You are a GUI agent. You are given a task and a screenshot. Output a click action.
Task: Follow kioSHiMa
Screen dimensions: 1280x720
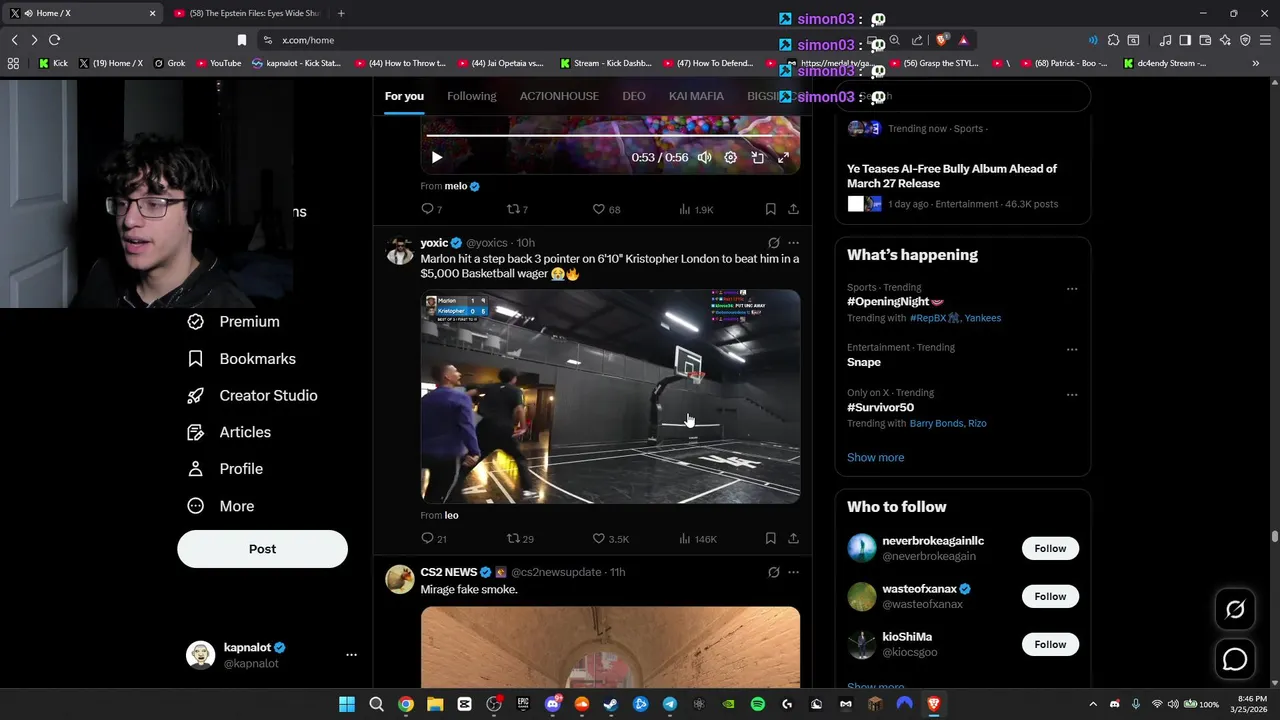click(1050, 644)
